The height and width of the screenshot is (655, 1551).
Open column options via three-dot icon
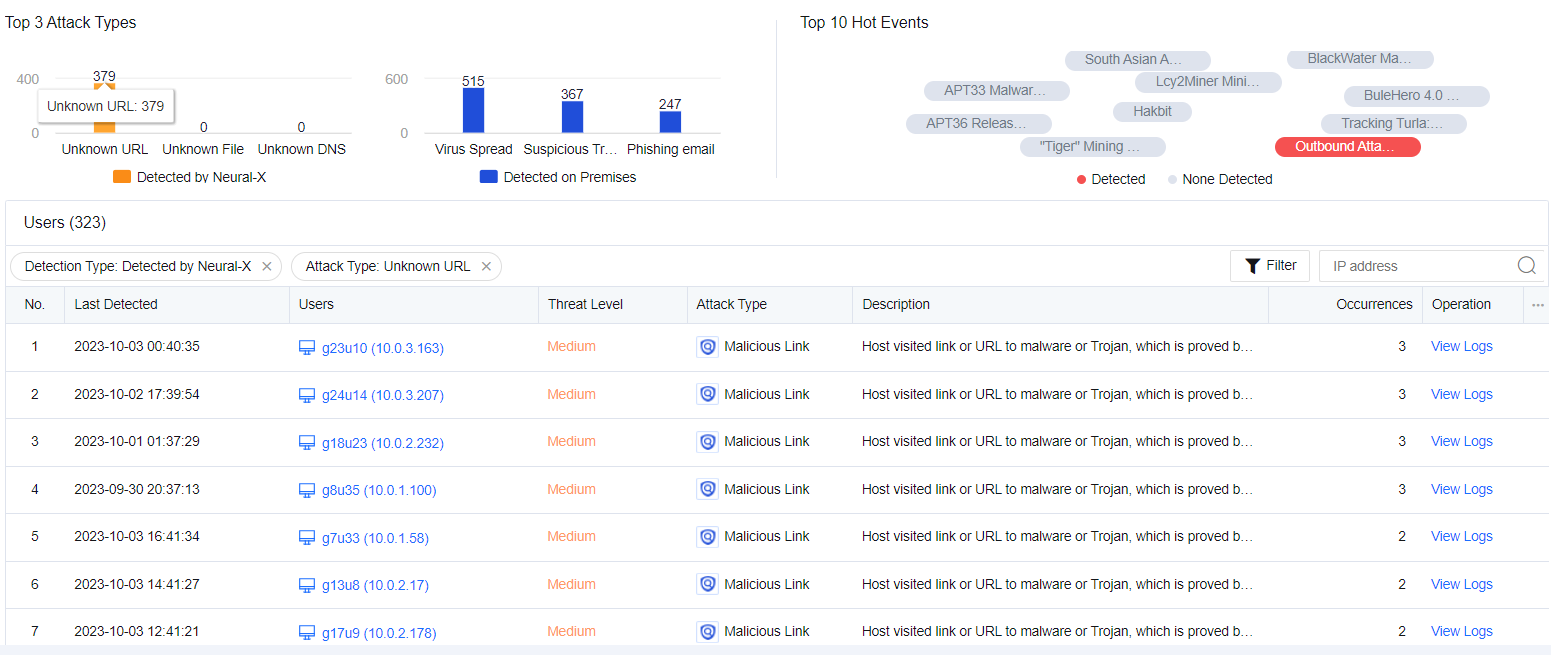point(1537,305)
